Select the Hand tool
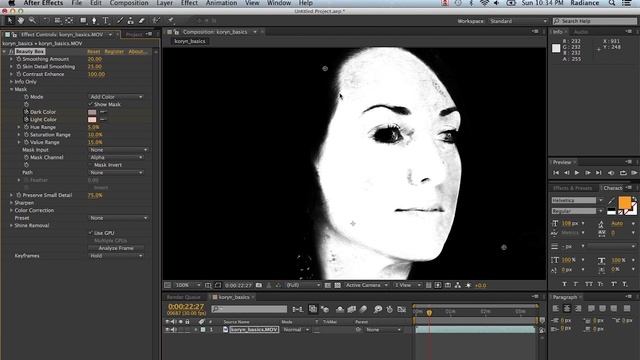The image size is (640, 360). click(x=20, y=20)
